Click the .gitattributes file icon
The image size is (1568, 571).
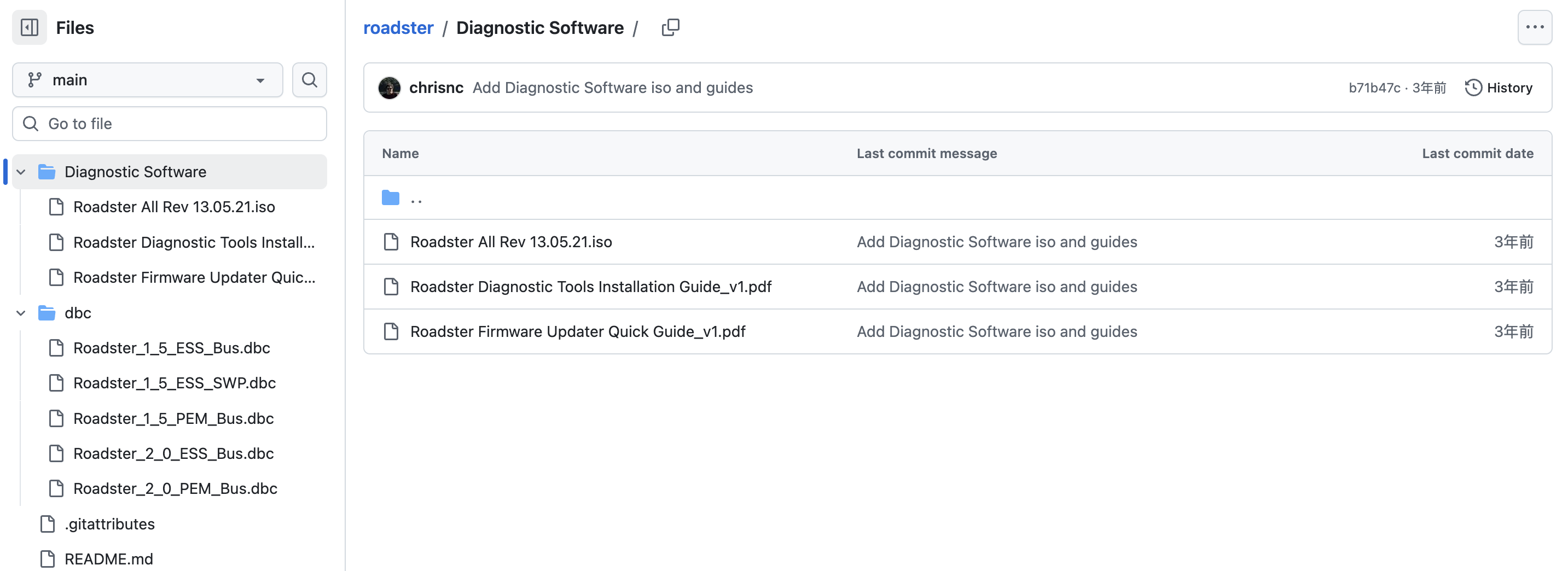(48, 524)
